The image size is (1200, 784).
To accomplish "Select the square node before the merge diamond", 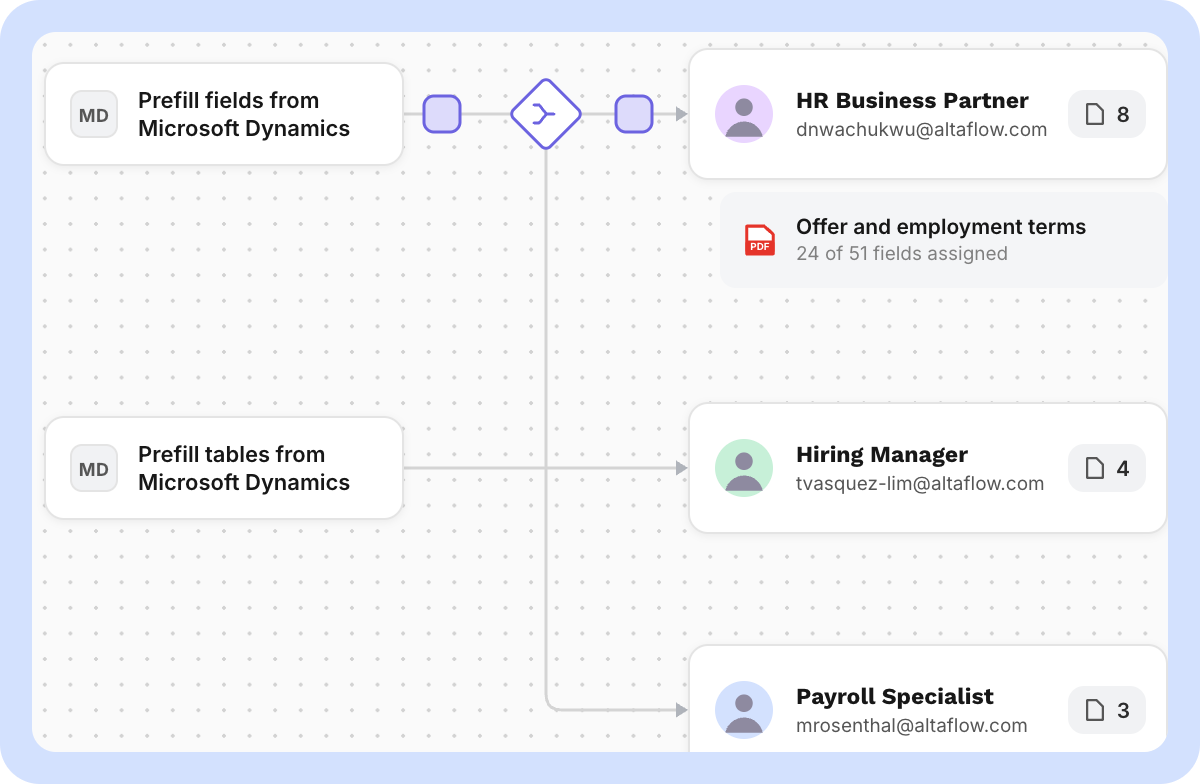I will pos(442,114).
